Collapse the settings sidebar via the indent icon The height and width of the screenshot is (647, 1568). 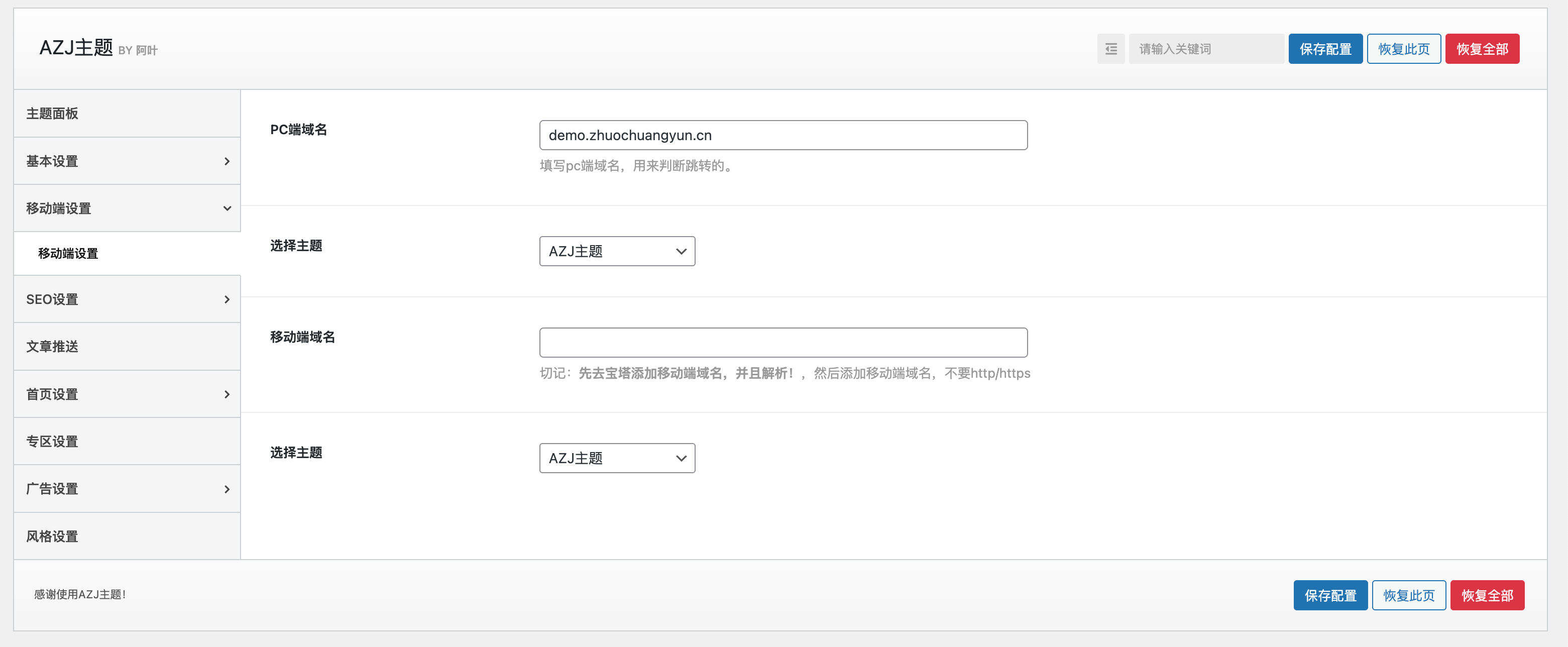(1110, 48)
